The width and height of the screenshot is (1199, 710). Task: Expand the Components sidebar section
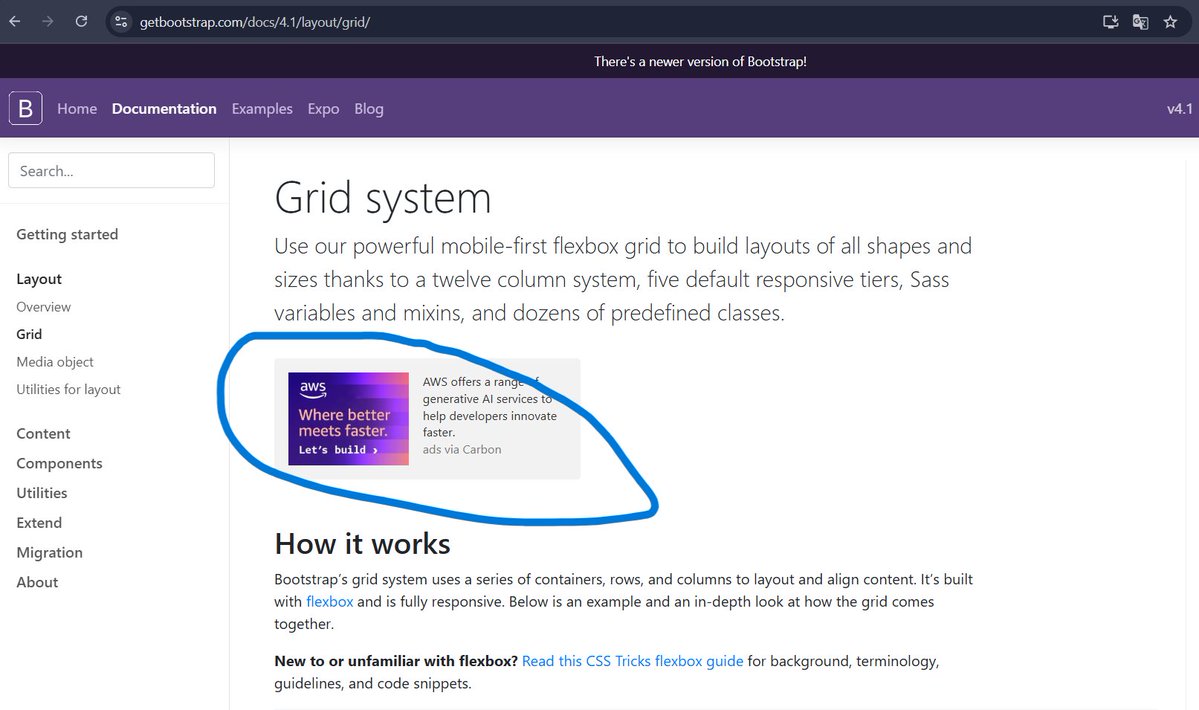pyautogui.click(x=59, y=463)
